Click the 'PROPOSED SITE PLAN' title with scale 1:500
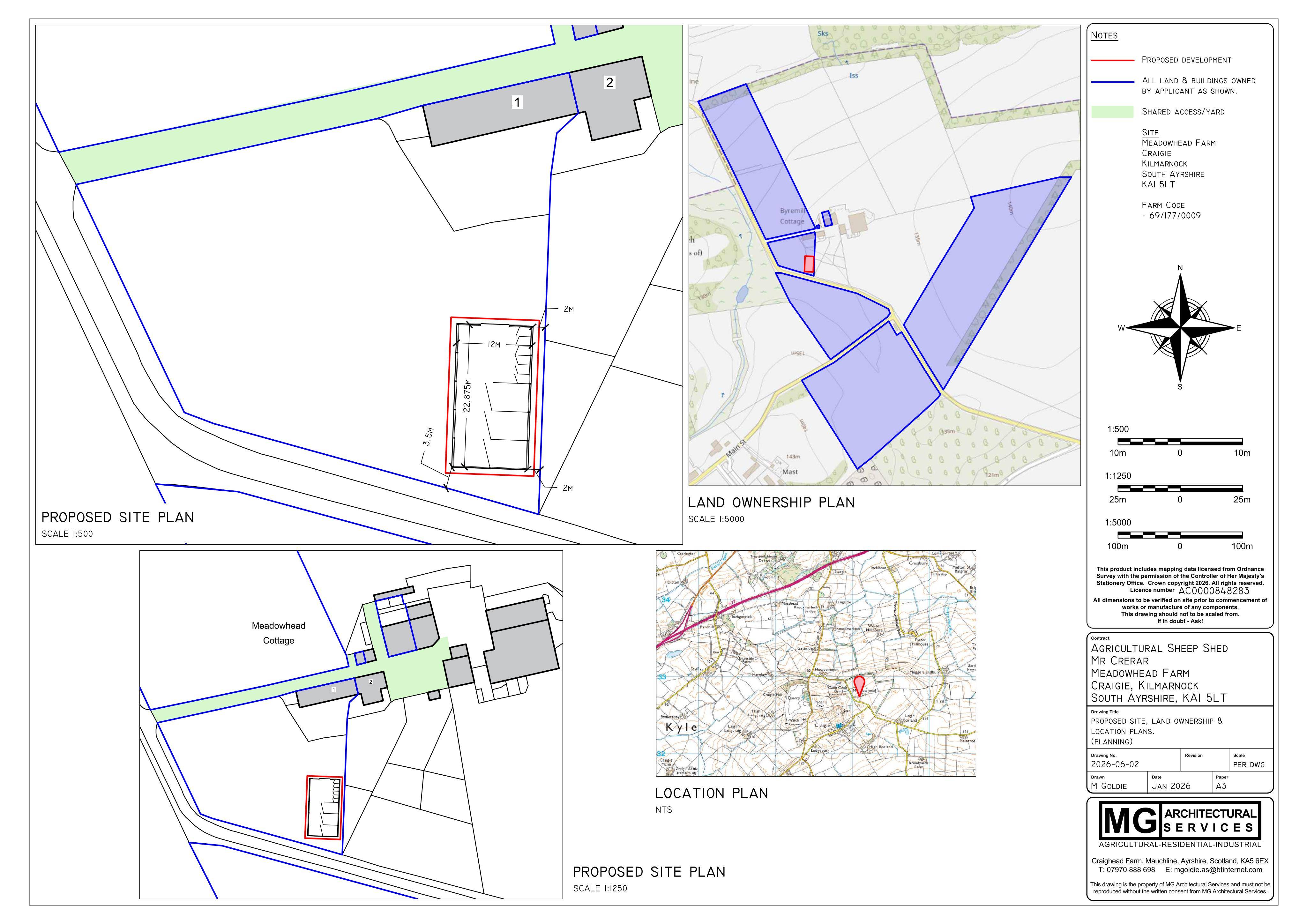Viewport: 1307px width, 924px height. (117, 517)
